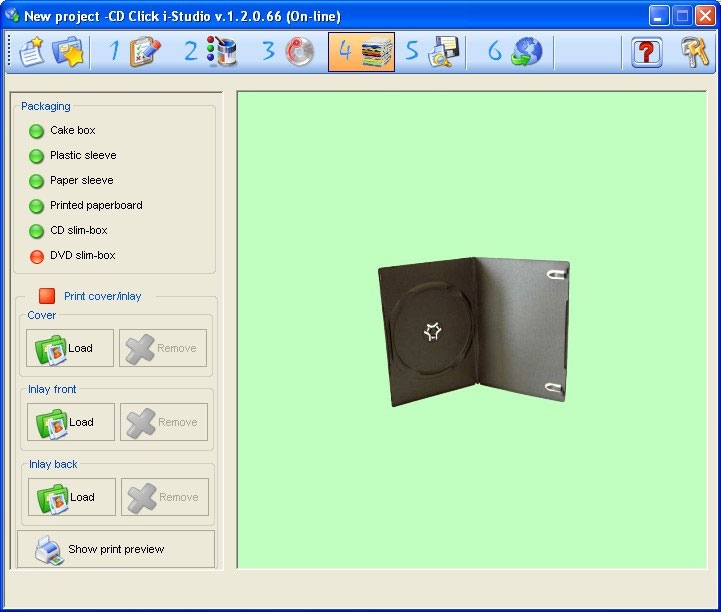This screenshot has width=721, height=612.
Task: Go to step 3 disc icon
Action: click(x=287, y=51)
